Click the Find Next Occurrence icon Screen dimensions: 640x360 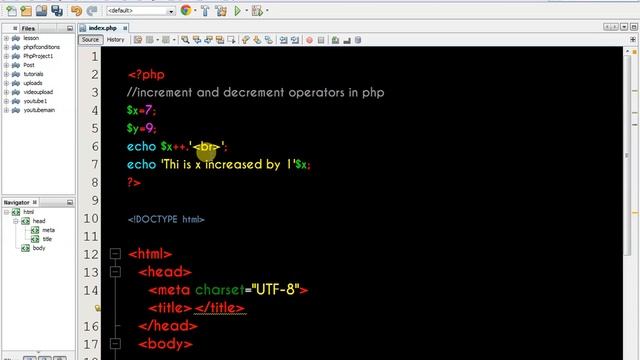click(208, 40)
